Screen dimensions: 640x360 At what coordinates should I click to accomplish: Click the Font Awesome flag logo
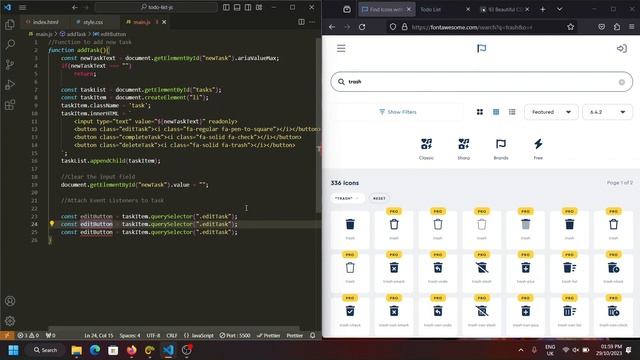pos(482,49)
